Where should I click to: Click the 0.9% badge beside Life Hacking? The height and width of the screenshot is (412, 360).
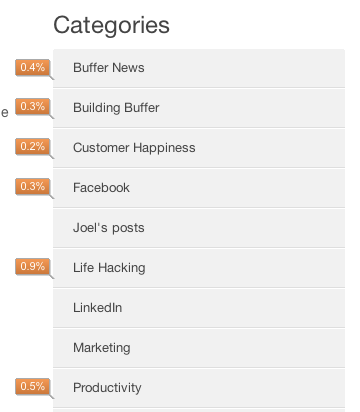(x=32, y=267)
